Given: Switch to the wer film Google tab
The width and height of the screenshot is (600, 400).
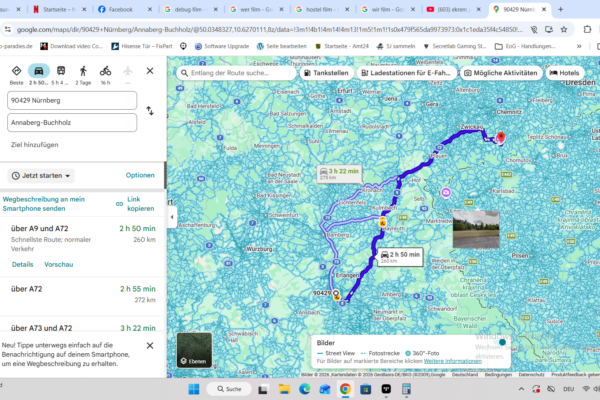Looking at the screenshot, I should coord(256,10).
